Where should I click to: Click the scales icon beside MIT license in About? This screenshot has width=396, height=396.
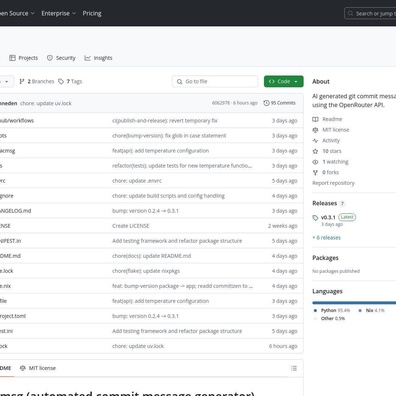click(x=315, y=130)
